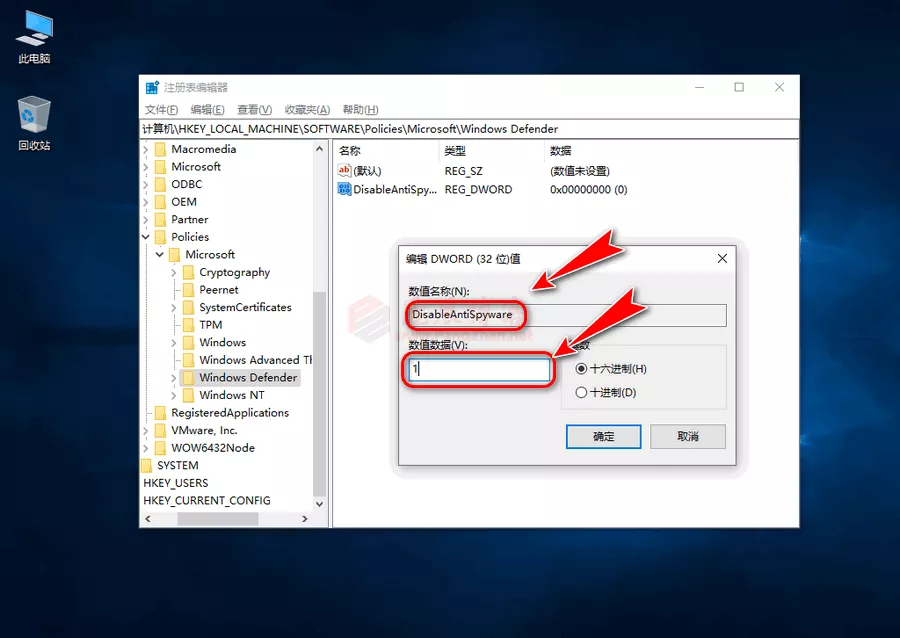Open the 此电脑 desktop icon
Screen dimensions: 900x638
click(34, 29)
